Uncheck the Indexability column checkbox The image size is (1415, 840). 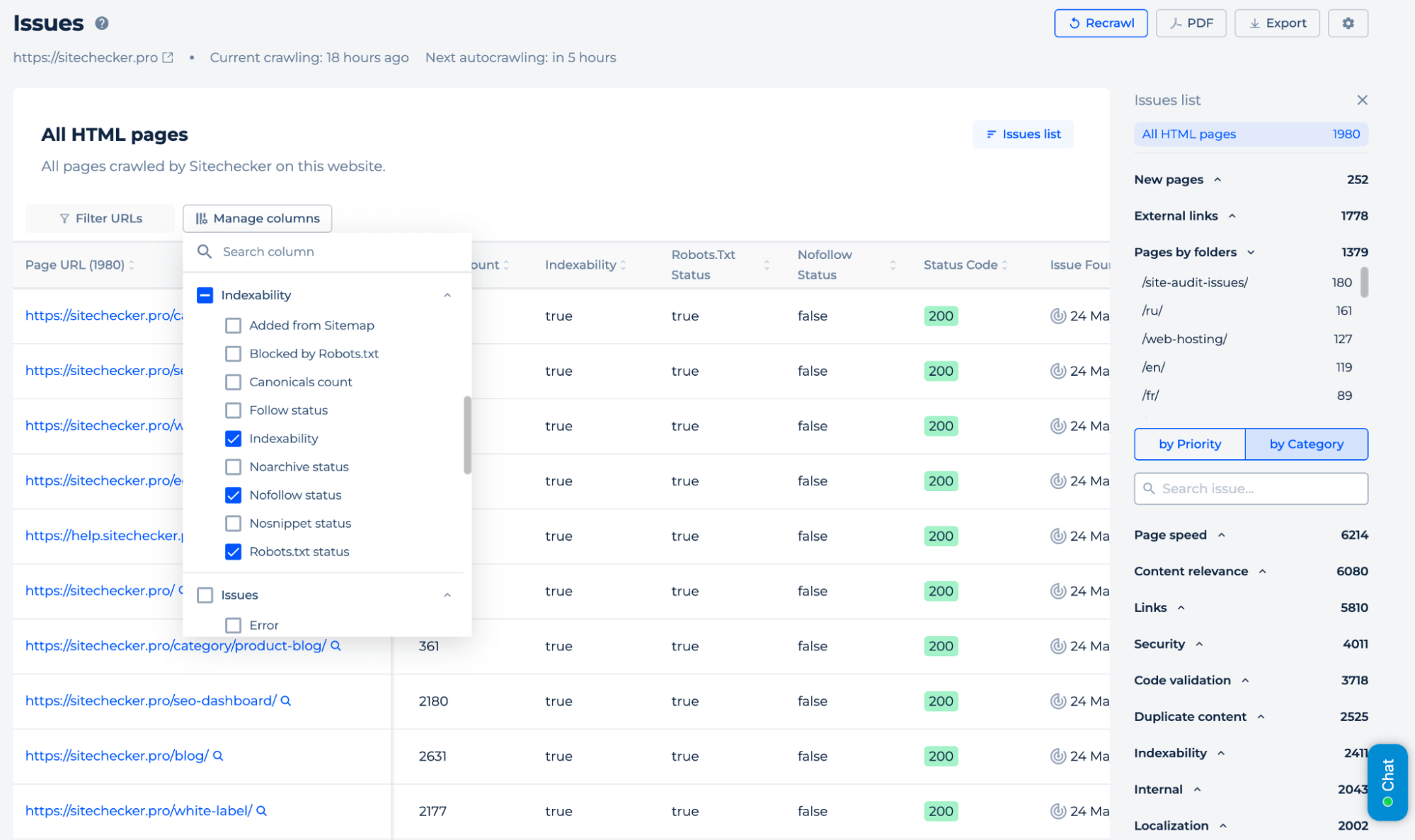pyautogui.click(x=233, y=439)
